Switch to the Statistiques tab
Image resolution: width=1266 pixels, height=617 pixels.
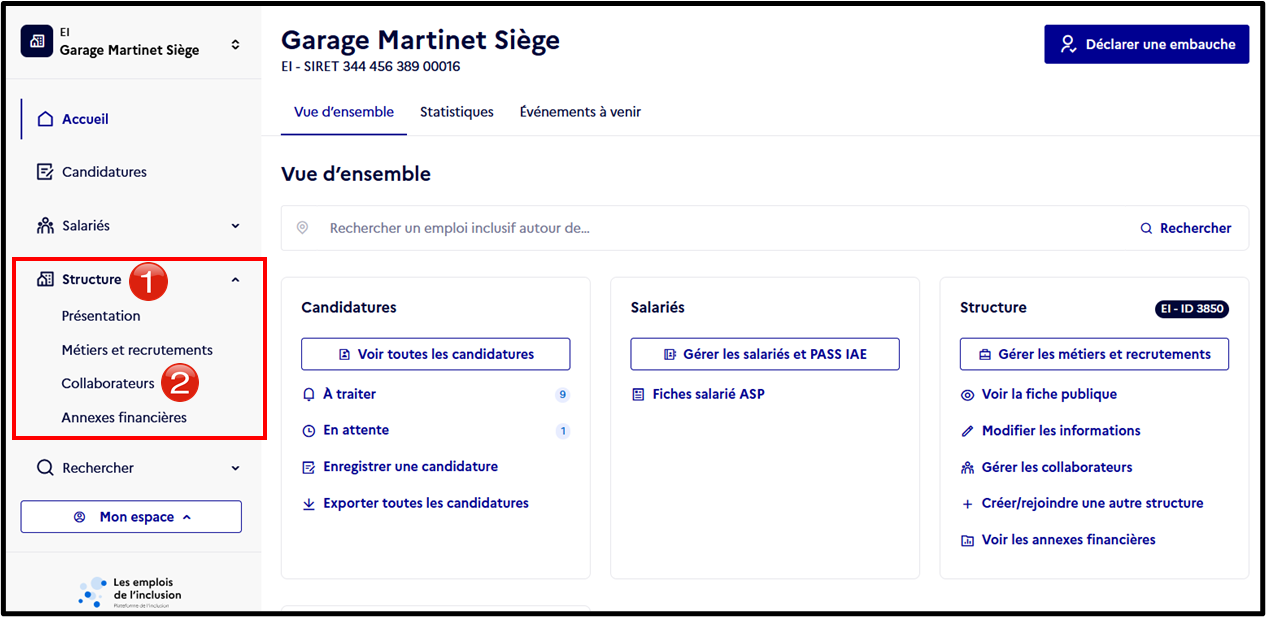tap(457, 112)
